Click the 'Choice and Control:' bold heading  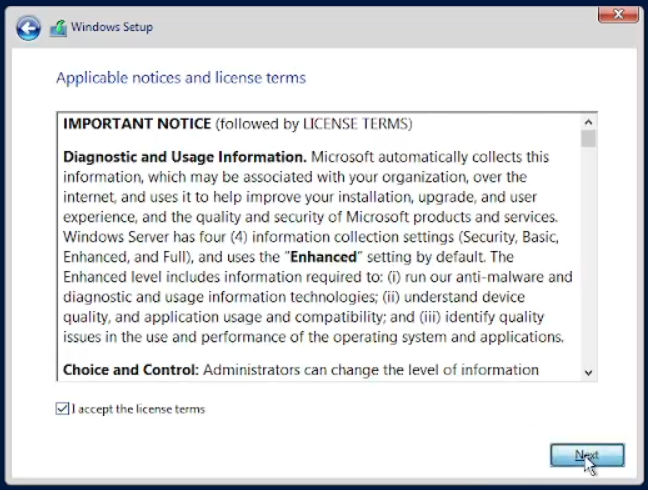130,370
